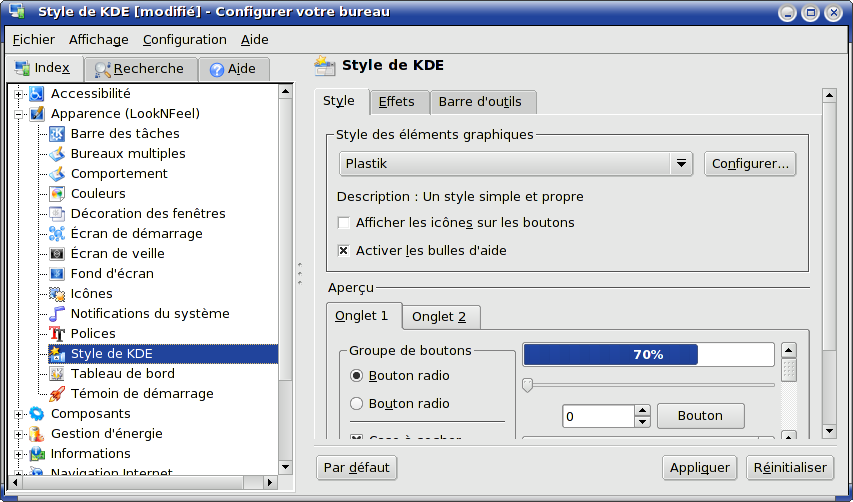Expand the Gestion d'énergie node
The image size is (853, 502).
click(18, 435)
